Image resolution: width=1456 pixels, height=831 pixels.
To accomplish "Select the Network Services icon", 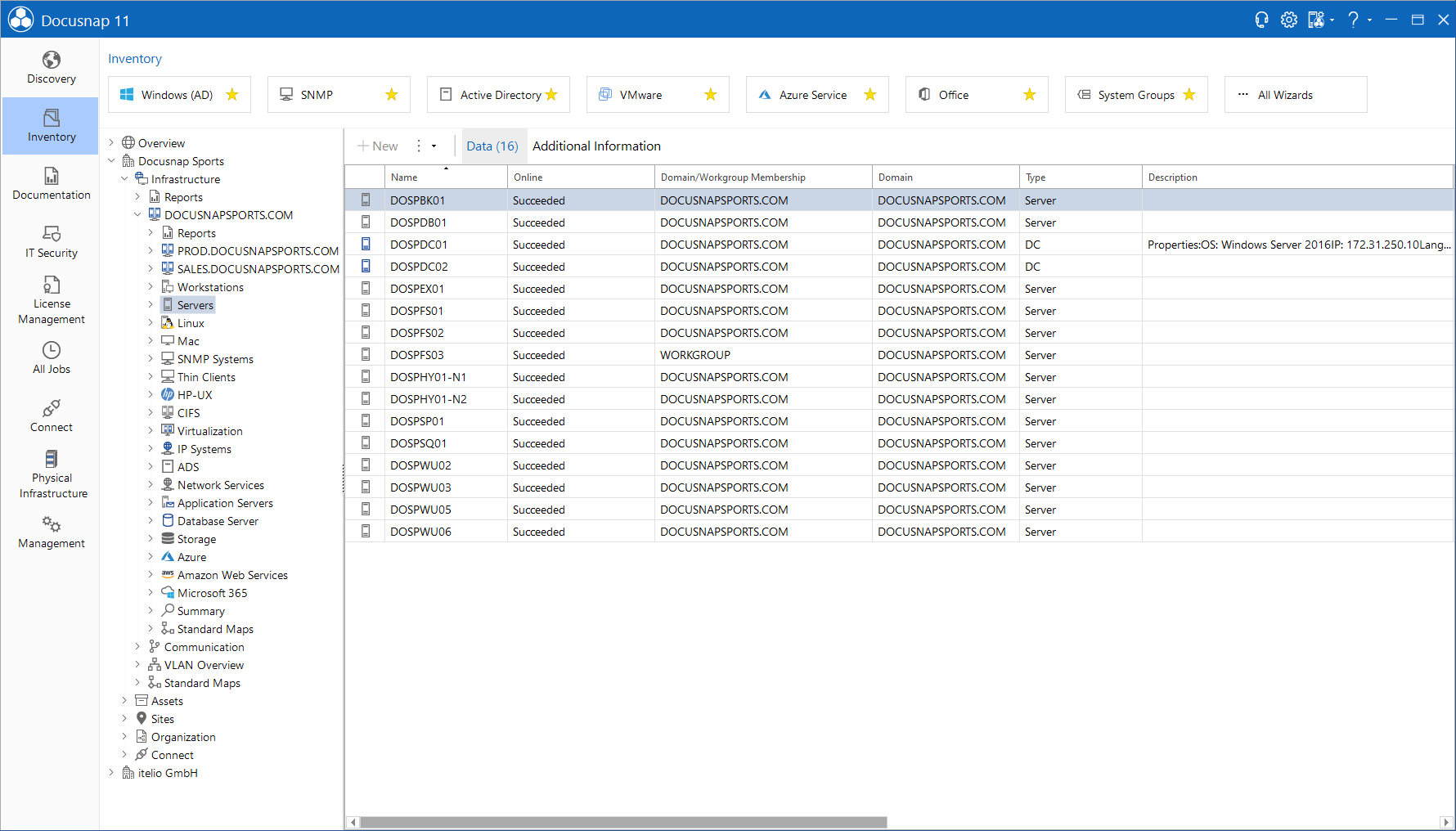I will [x=168, y=484].
